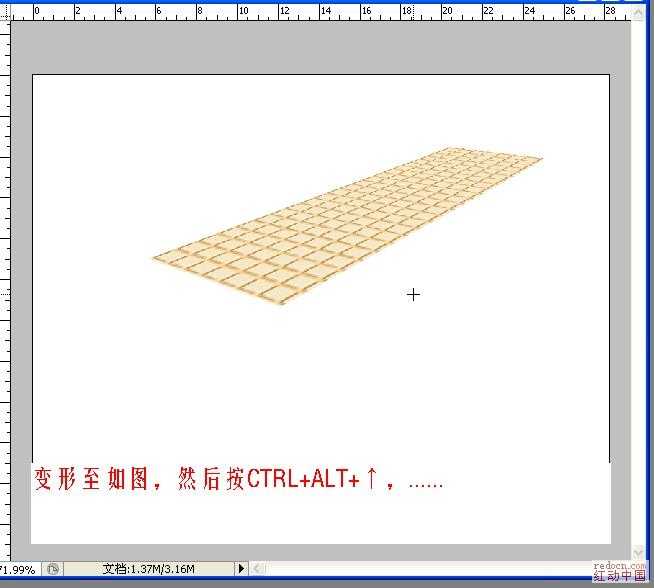
Task: Click the 28 mark on horizontal ruler
Action: click(610, 11)
